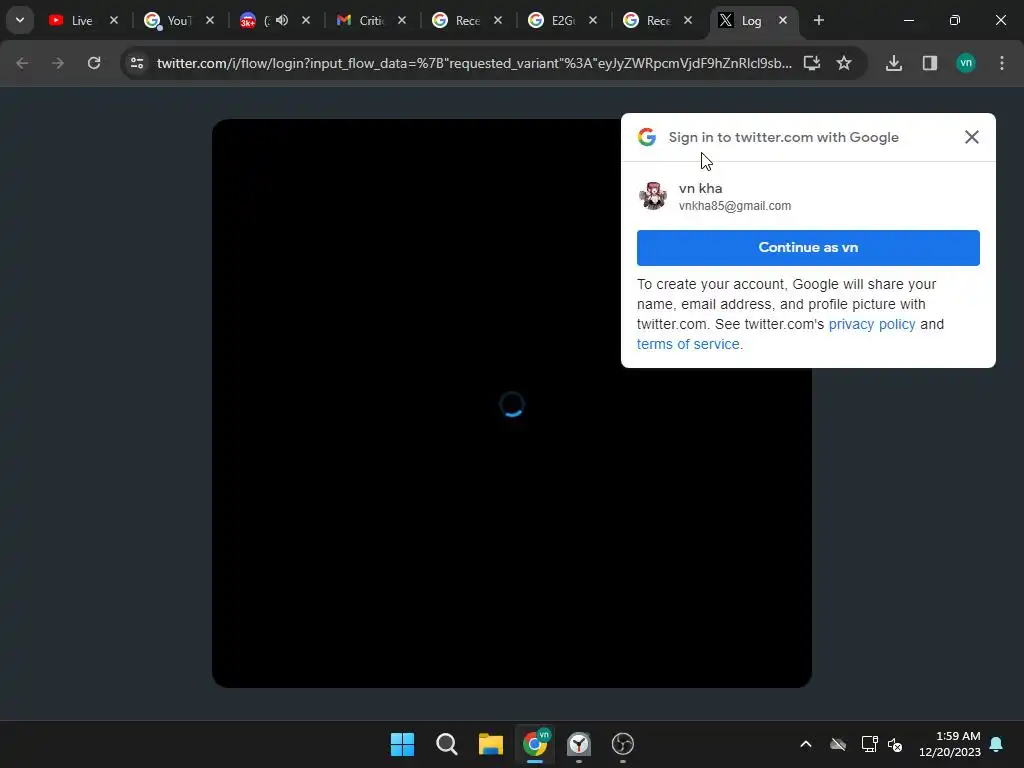Open the vn Chrome profile menu

coord(966,63)
